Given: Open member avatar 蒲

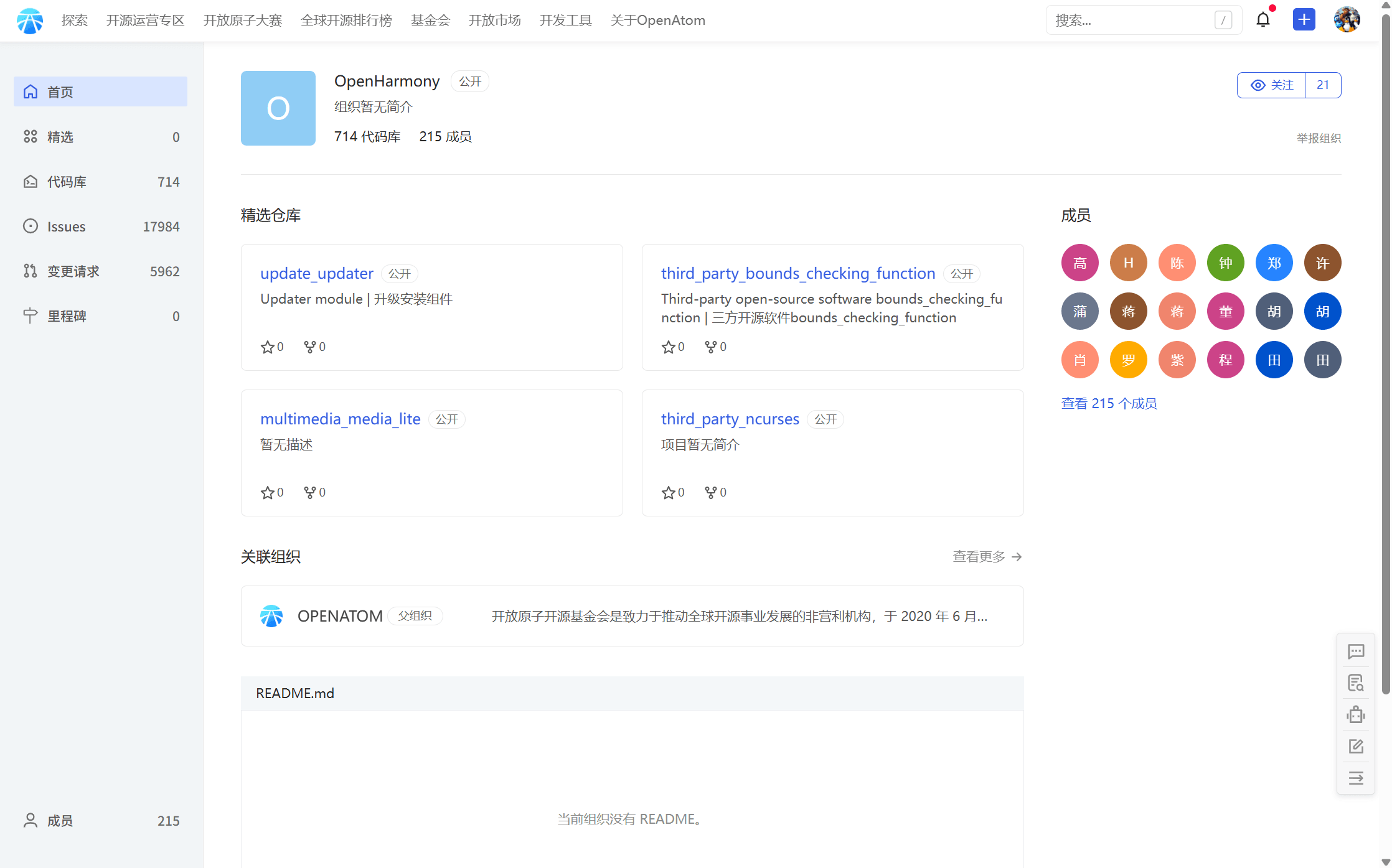Looking at the screenshot, I should point(1080,311).
